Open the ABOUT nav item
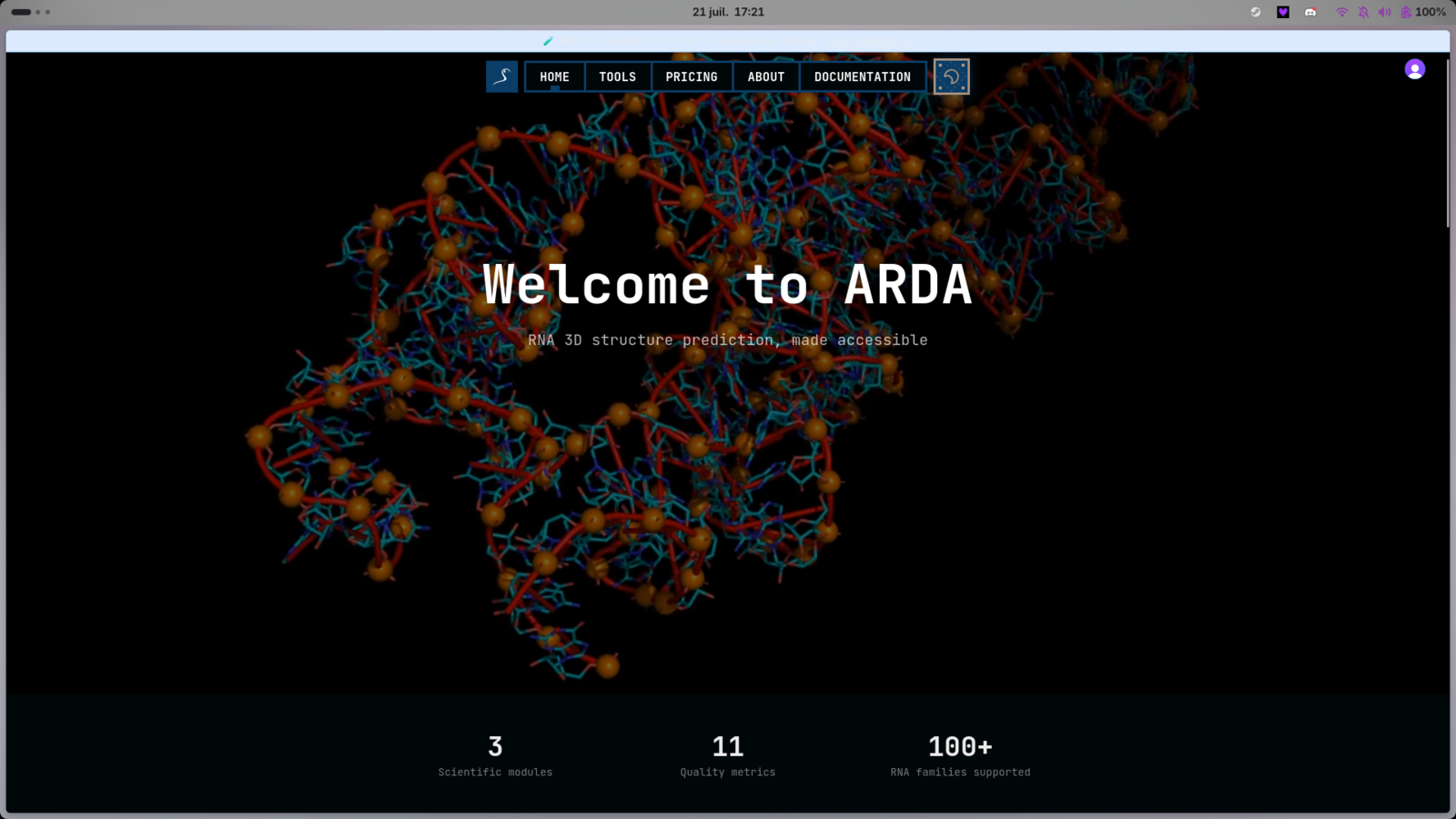This screenshot has height=819, width=1456. pyautogui.click(x=766, y=76)
